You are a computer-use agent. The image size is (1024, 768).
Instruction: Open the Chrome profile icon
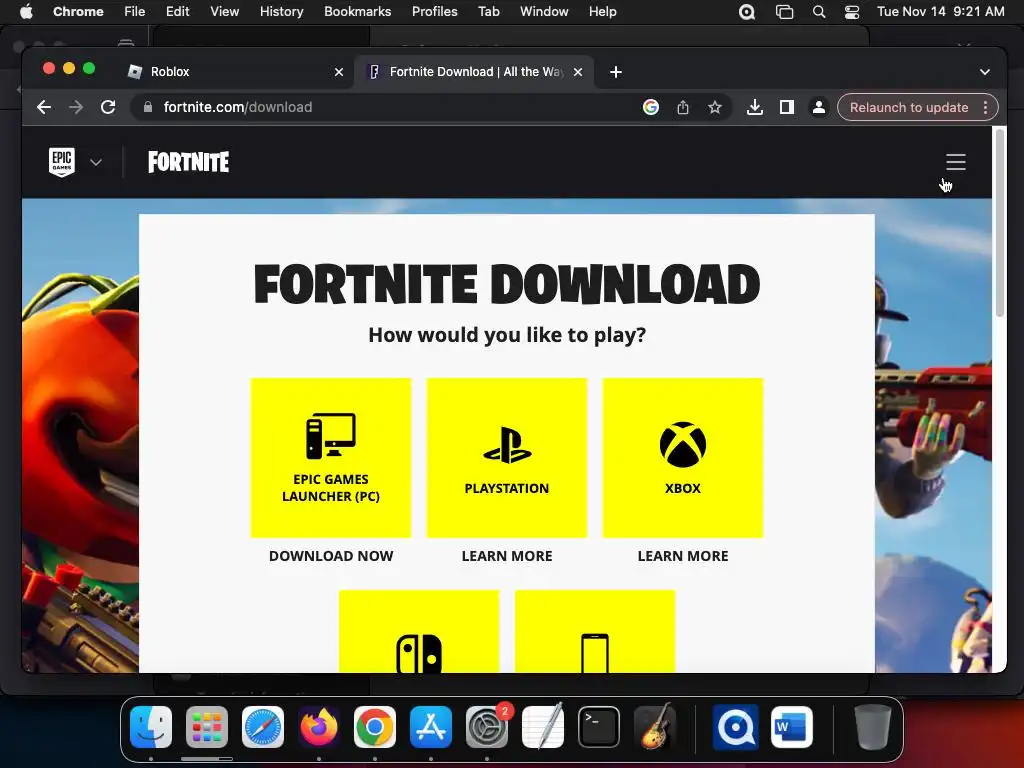[x=818, y=107]
